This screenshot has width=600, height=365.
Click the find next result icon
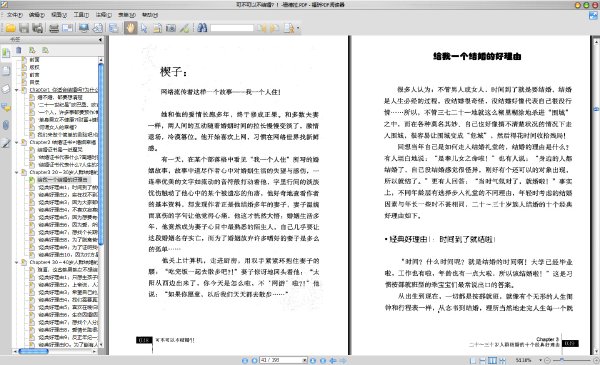pos(275,28)
